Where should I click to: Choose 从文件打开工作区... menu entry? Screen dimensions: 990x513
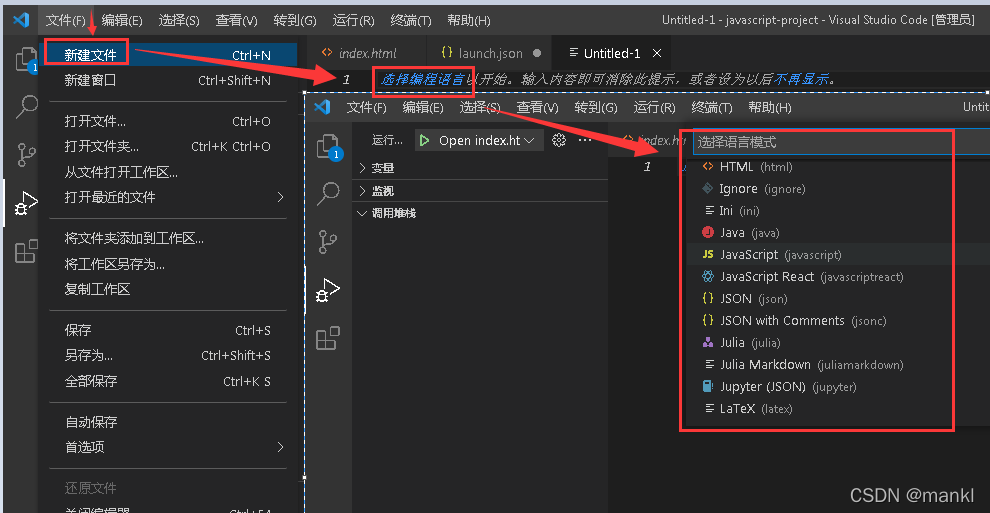point(168,172)
